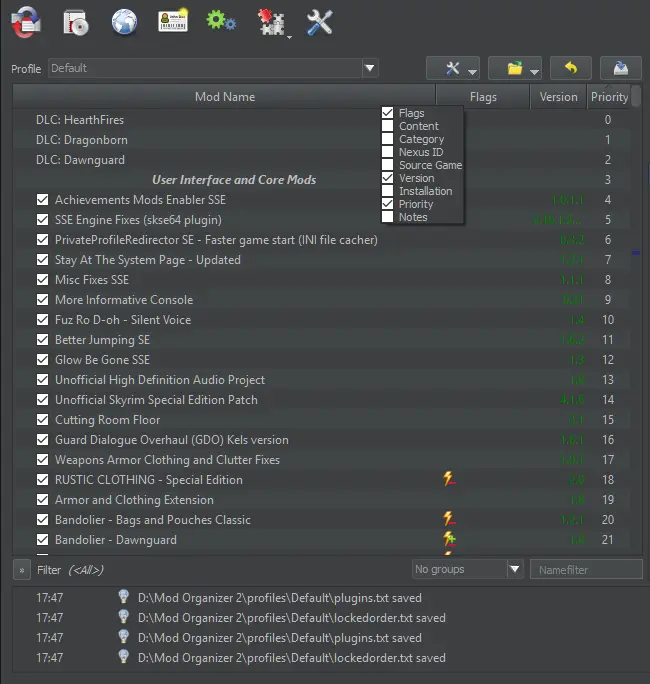The width and height of the screenshot is (650, 684).
Task: Click the lightbulb icon on last log entry
Action: (x=124, y=657)
